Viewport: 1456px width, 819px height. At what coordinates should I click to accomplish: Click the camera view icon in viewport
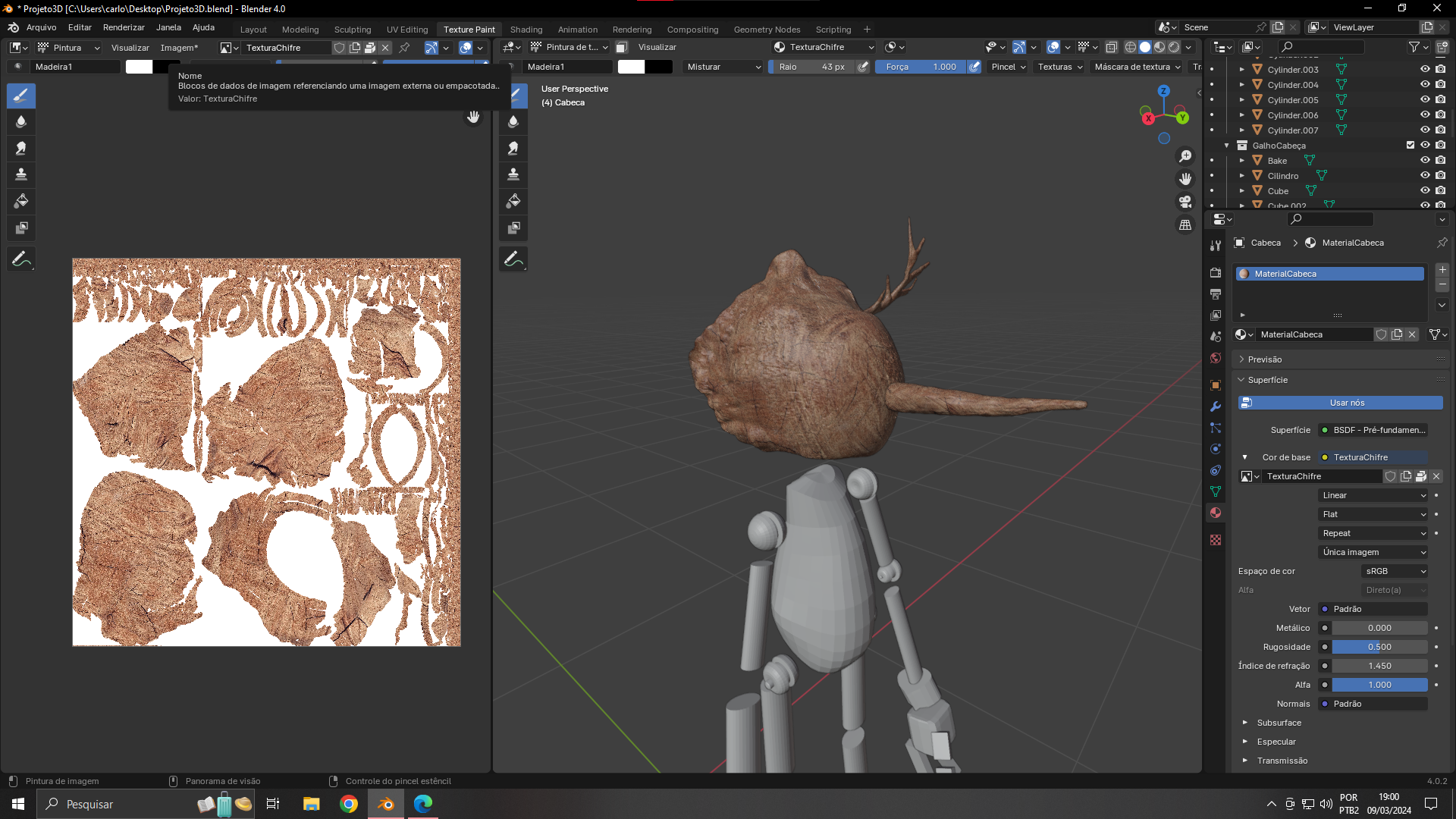1185,202
